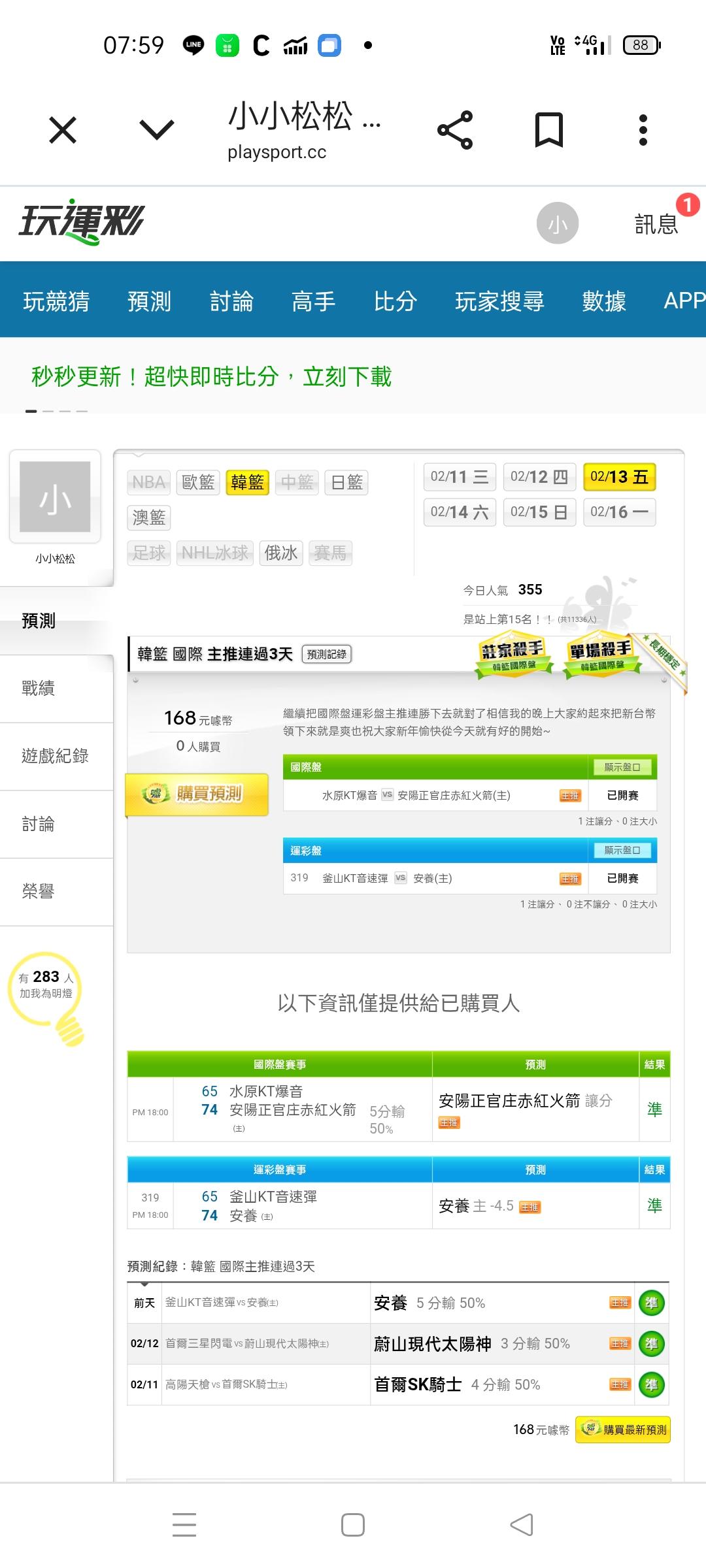
Task: Tap the 秒秒更新 download banner
Action: (211, 377)
